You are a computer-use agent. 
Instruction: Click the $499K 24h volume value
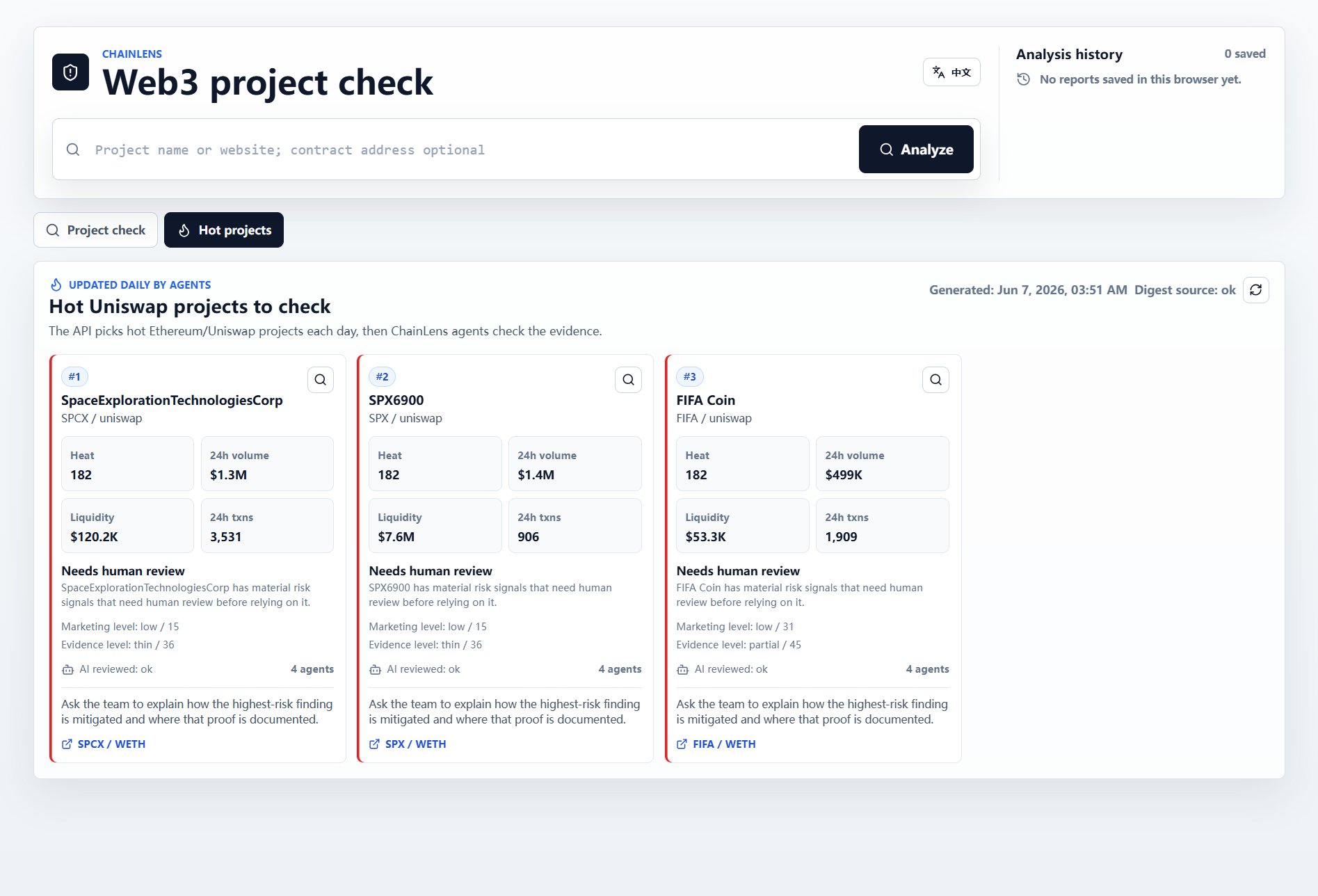click(844, 475)
